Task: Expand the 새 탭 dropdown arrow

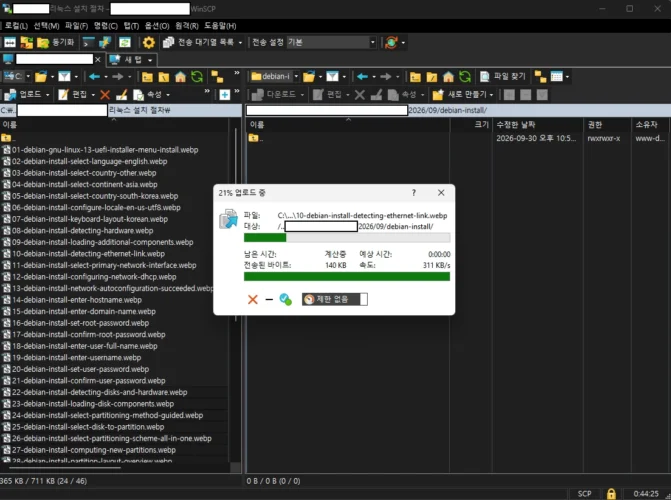Action: (x=150, y=60)
